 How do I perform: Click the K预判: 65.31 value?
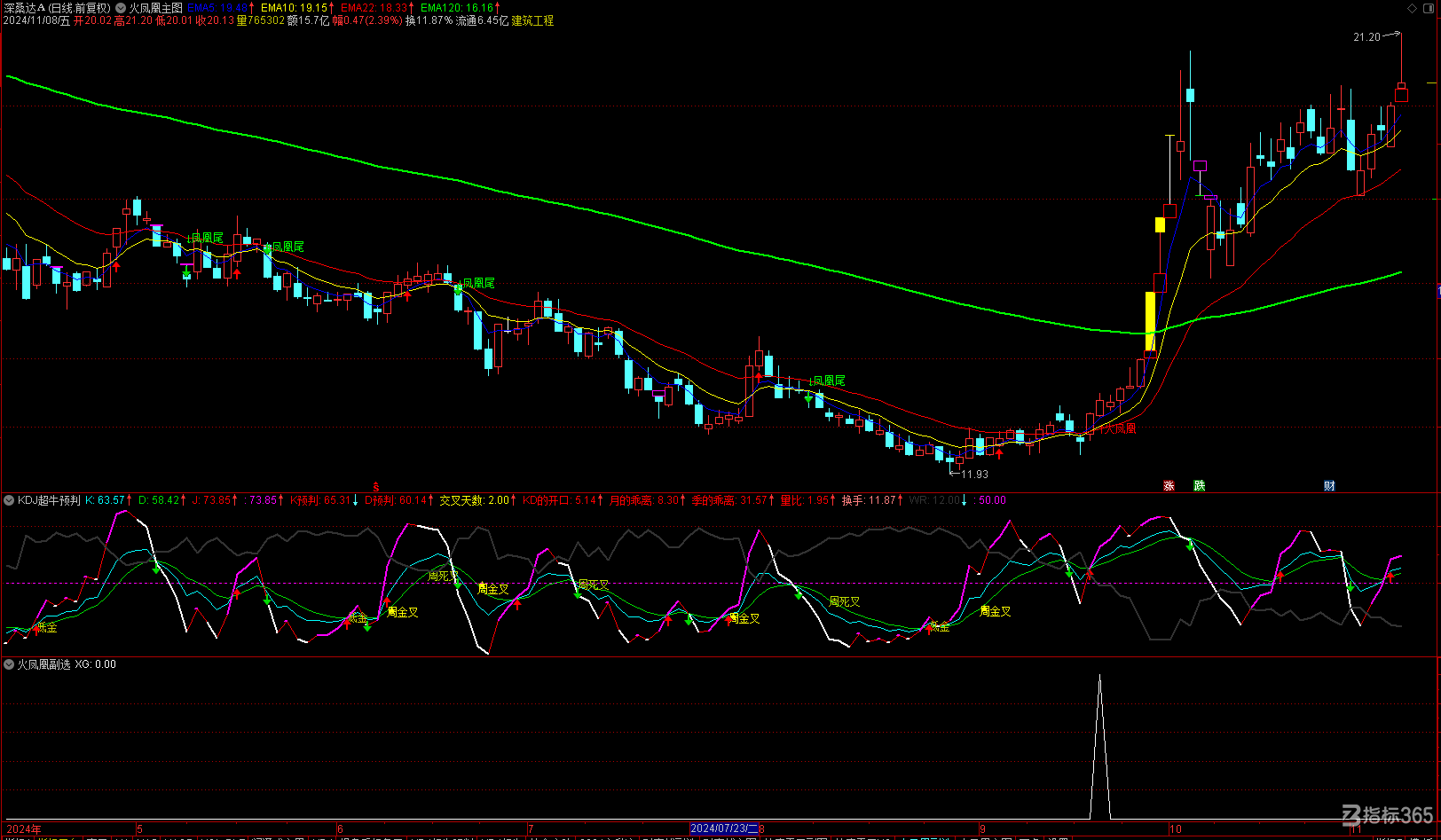pyautogui.click(x=320, y=500)
